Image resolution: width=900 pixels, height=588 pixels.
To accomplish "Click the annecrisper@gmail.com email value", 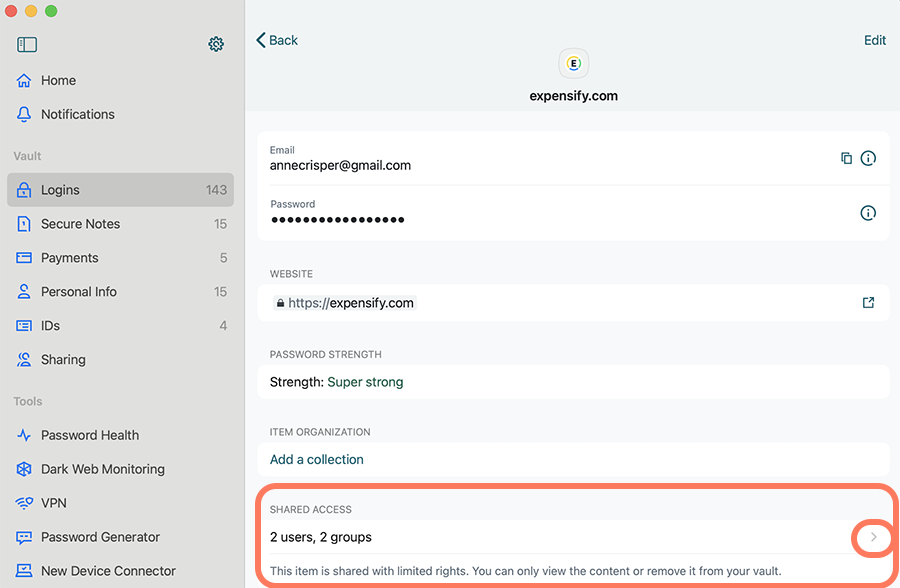I will (340, 165).
